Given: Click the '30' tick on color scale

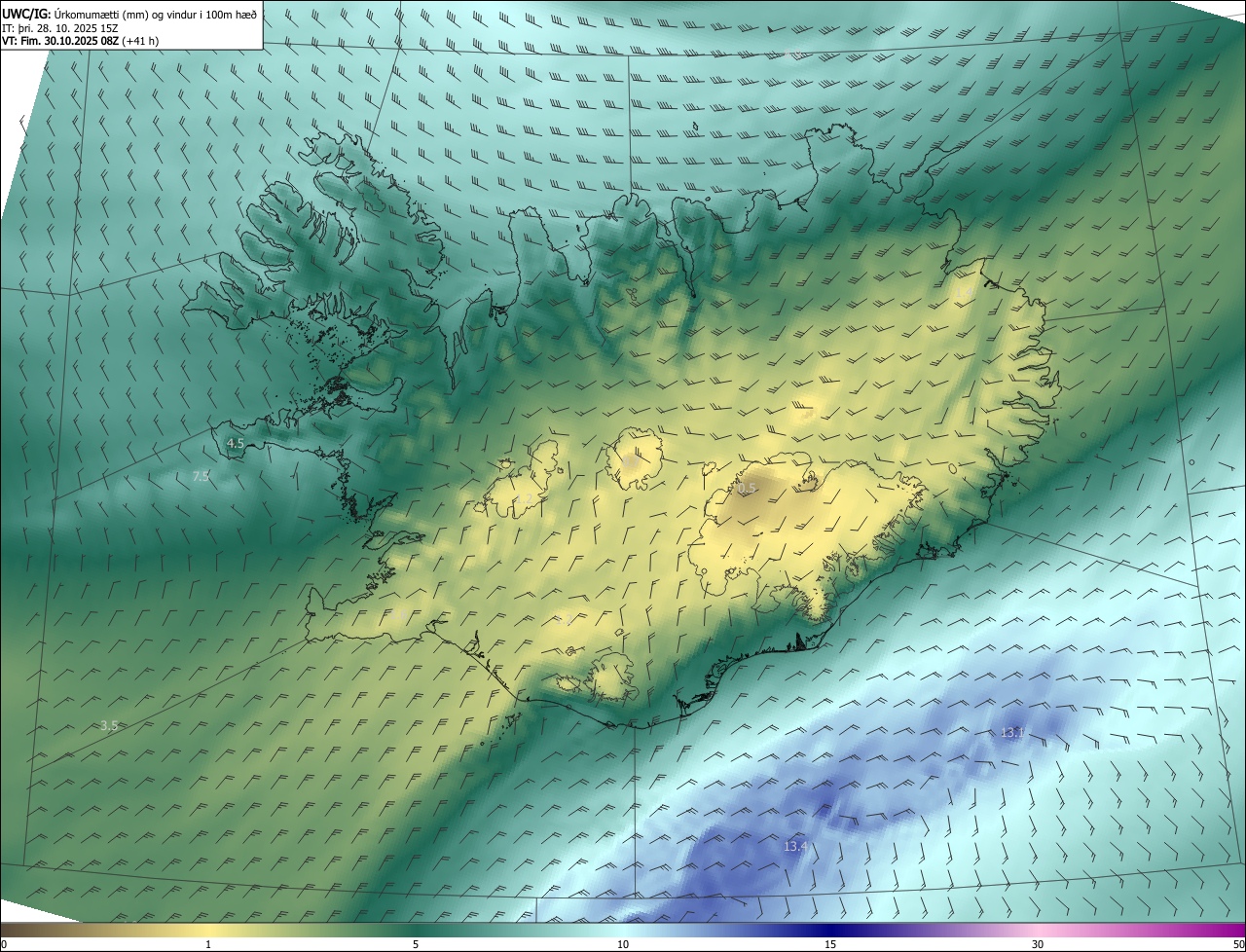Looking at the screenshot, I should pyautogui.click(x=1038, y=944).
